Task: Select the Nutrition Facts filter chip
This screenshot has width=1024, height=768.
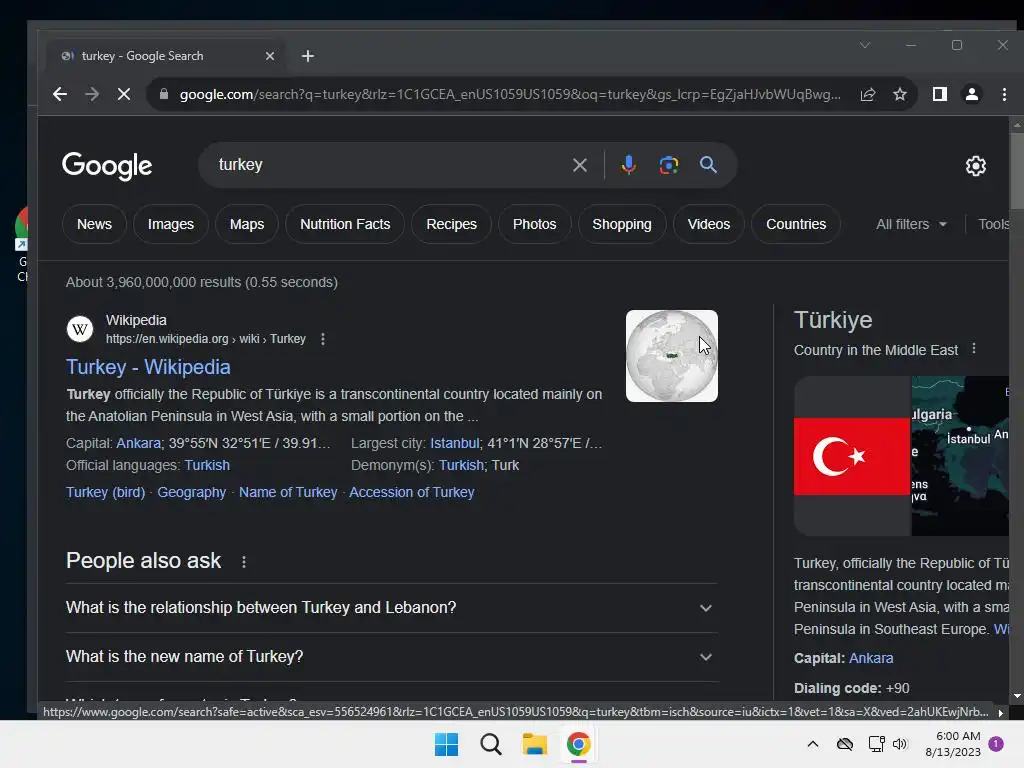Action: click(x=345, y=224)
